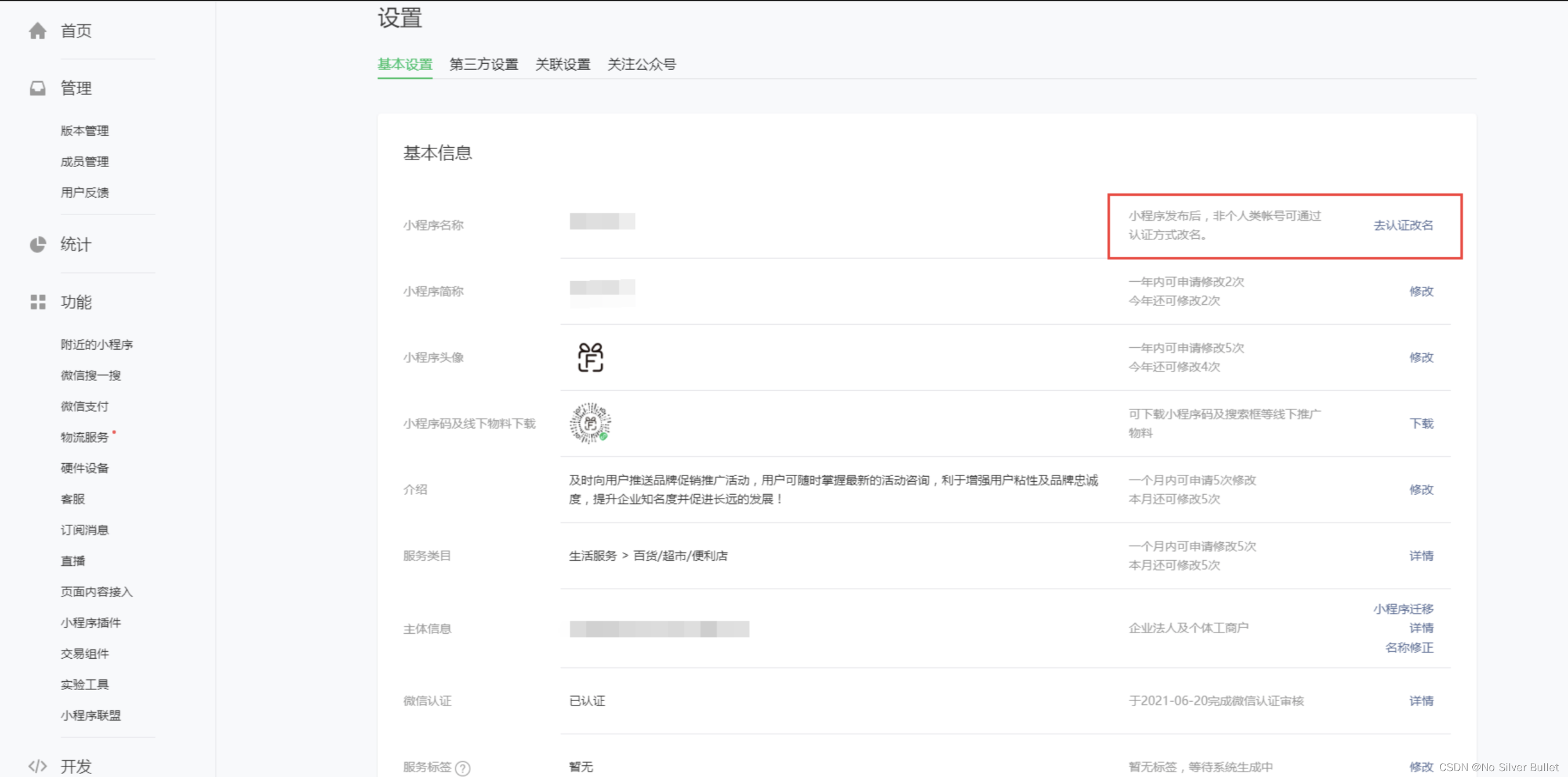Click the code brackets icon beside 开发
The image size is (1568, 777).
(38, 766)
